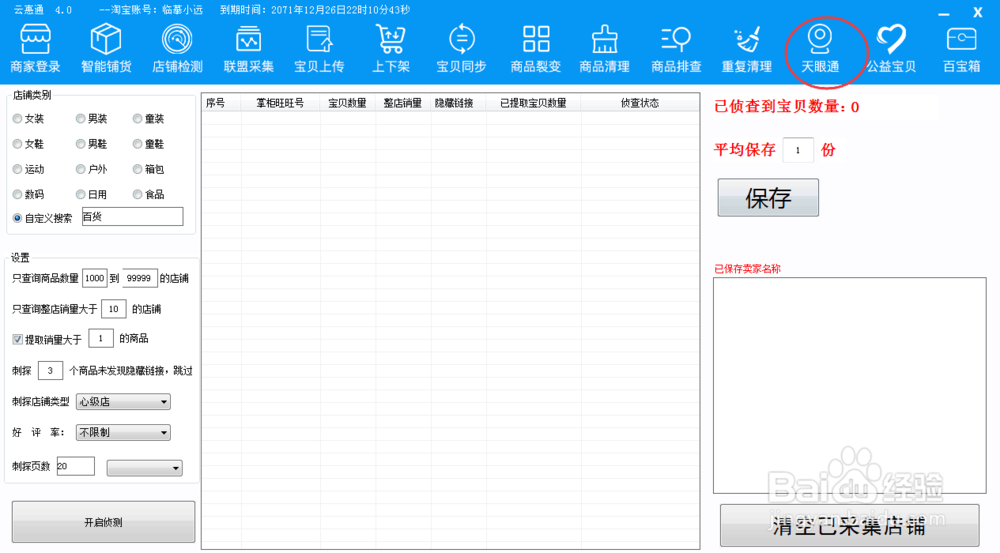Image resolution: width=1000 pixels, height=553 pixels.
Task: Click the 提取销量大于 value field
Action: pos(101,339)
